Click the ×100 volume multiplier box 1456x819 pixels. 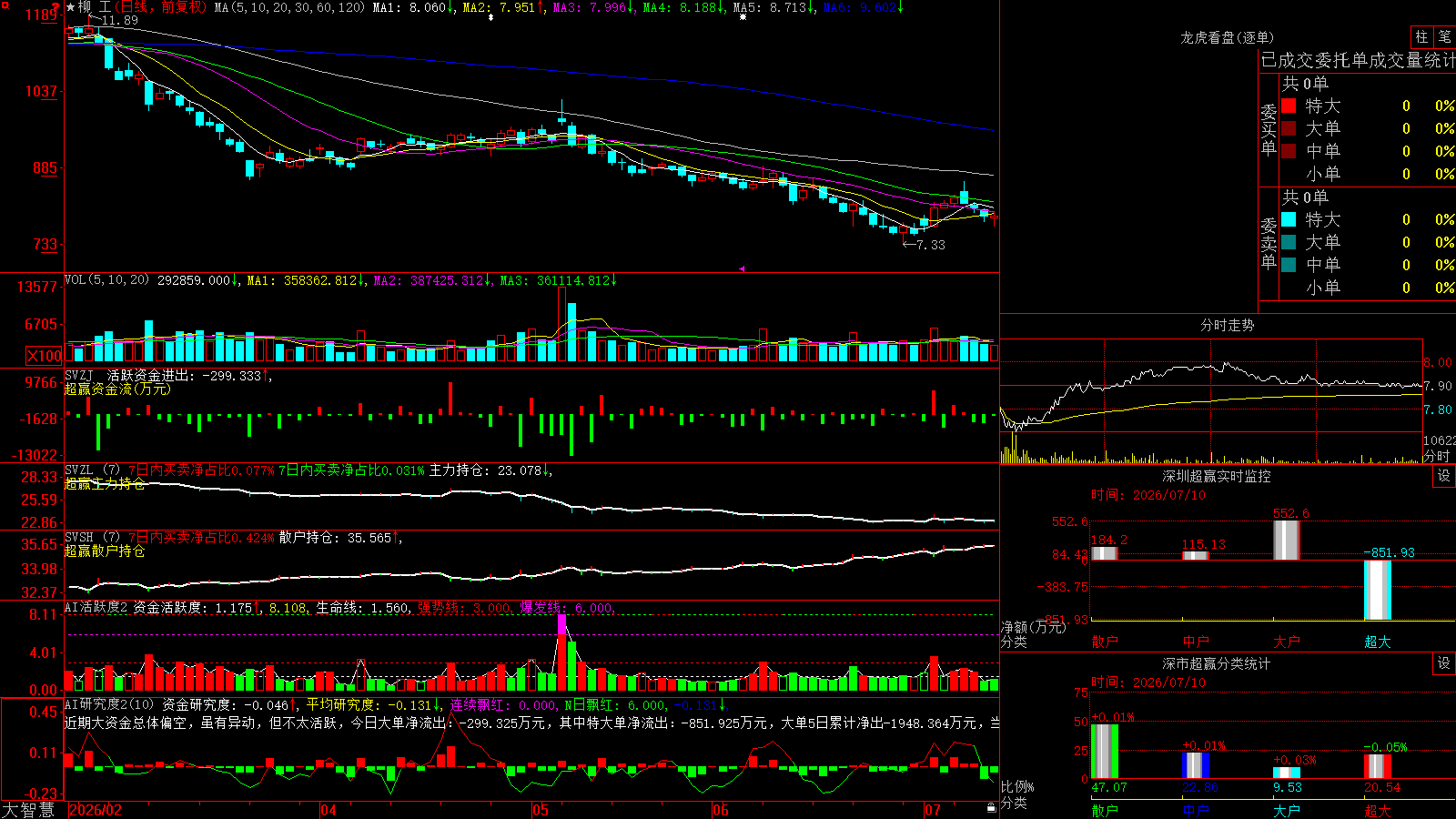point(45,356)
